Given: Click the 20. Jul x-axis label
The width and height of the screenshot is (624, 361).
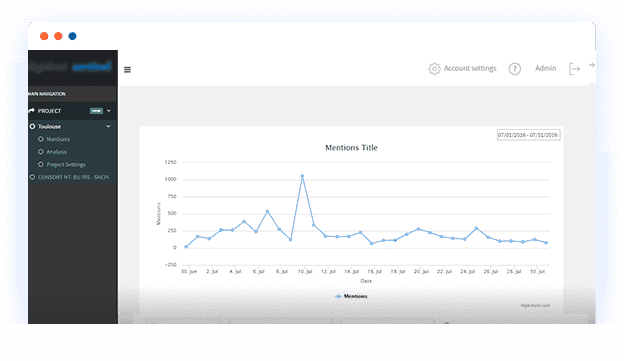Looking at the screenshot, I should point(421,271).
